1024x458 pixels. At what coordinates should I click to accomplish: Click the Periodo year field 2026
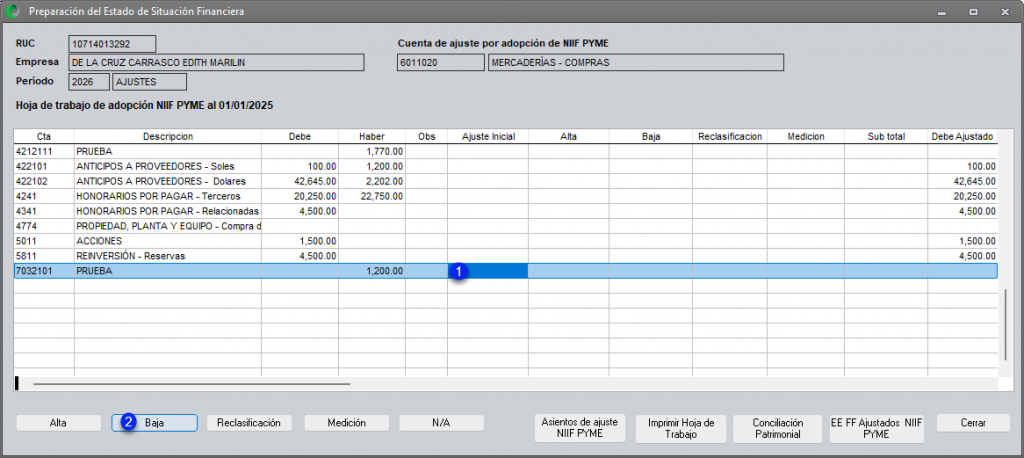pos(89,82)
